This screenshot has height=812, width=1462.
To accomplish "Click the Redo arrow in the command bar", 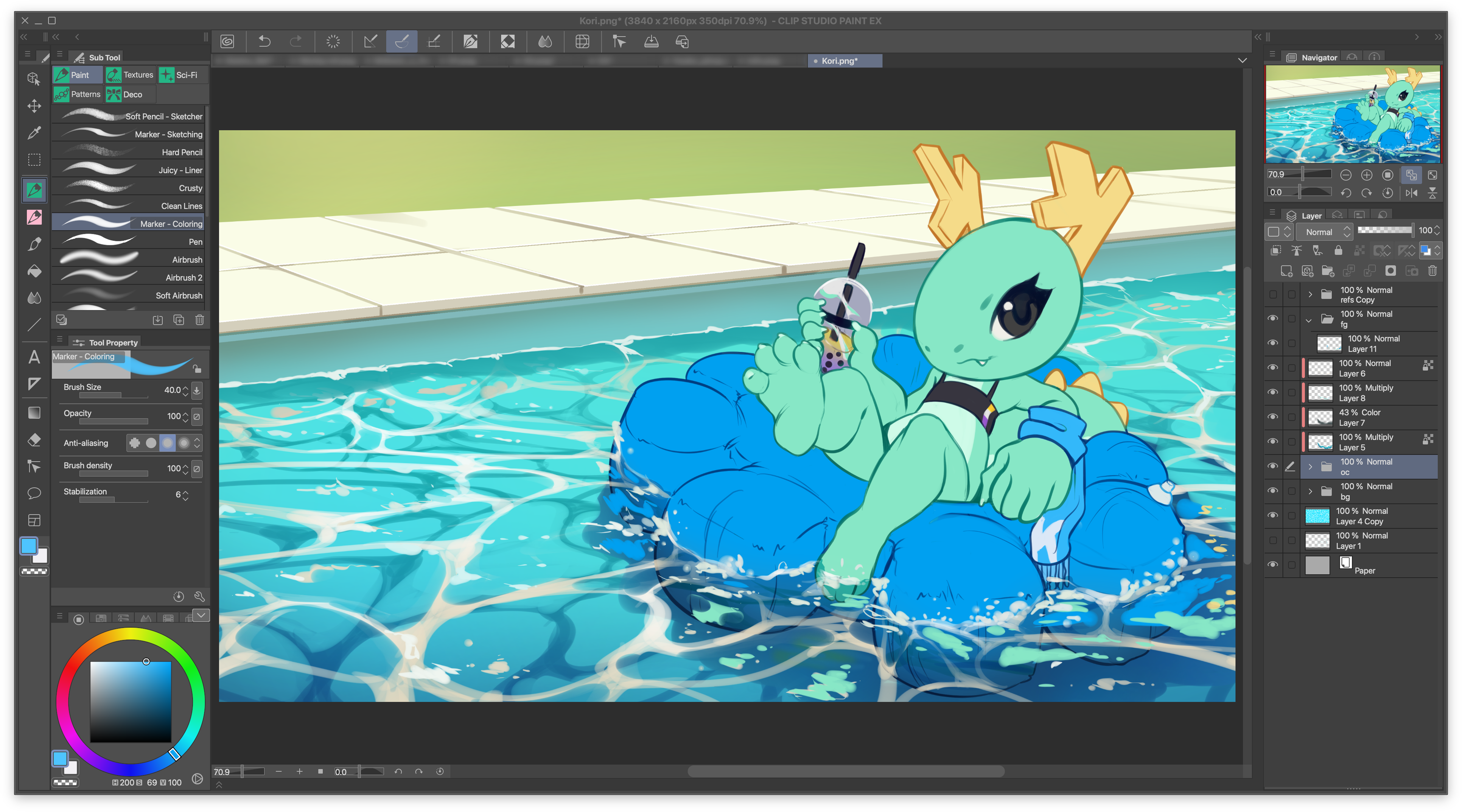I will point(296,41).
